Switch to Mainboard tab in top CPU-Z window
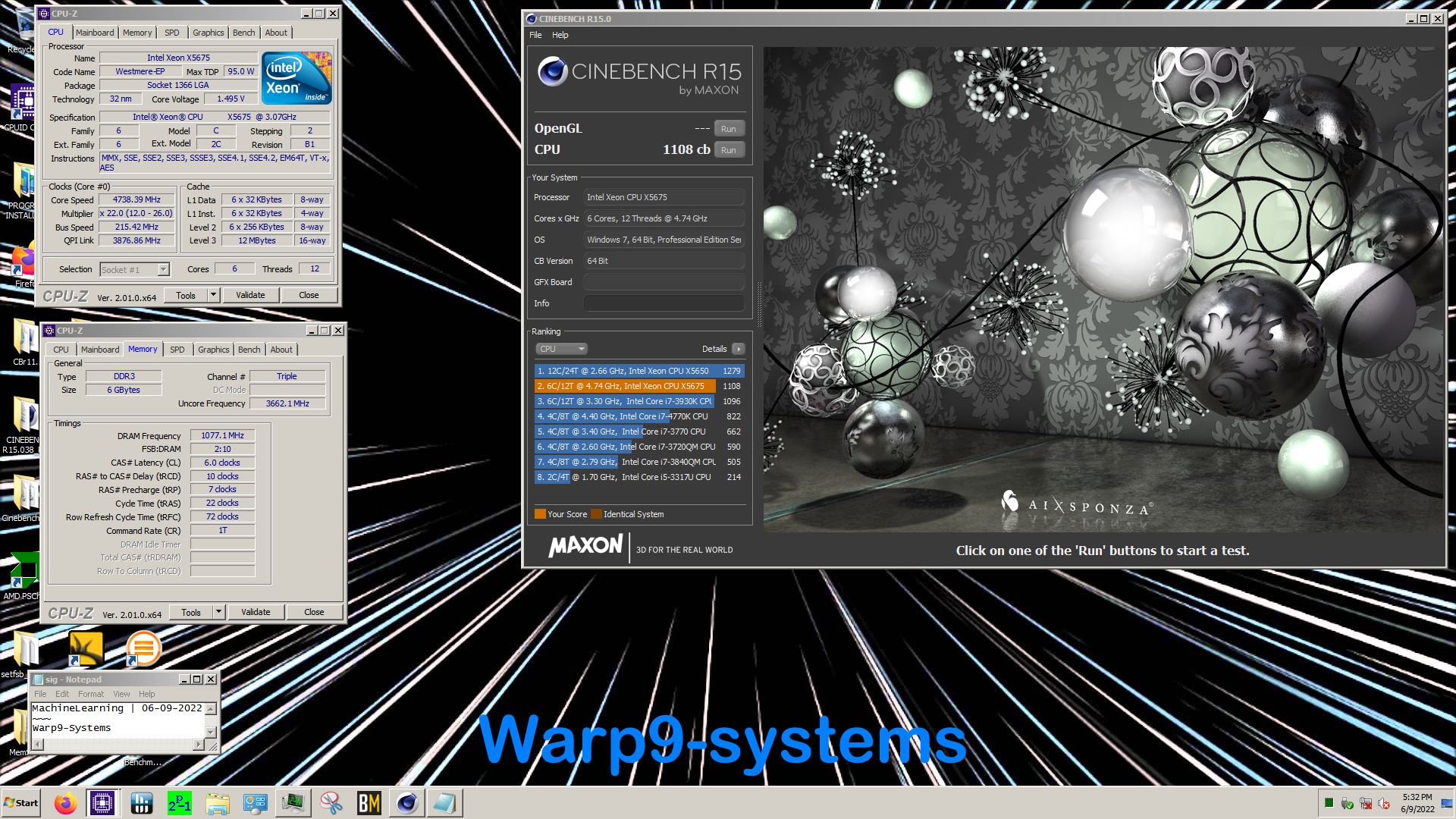This screenshot has width=1456, height=819. click(95, 33)
